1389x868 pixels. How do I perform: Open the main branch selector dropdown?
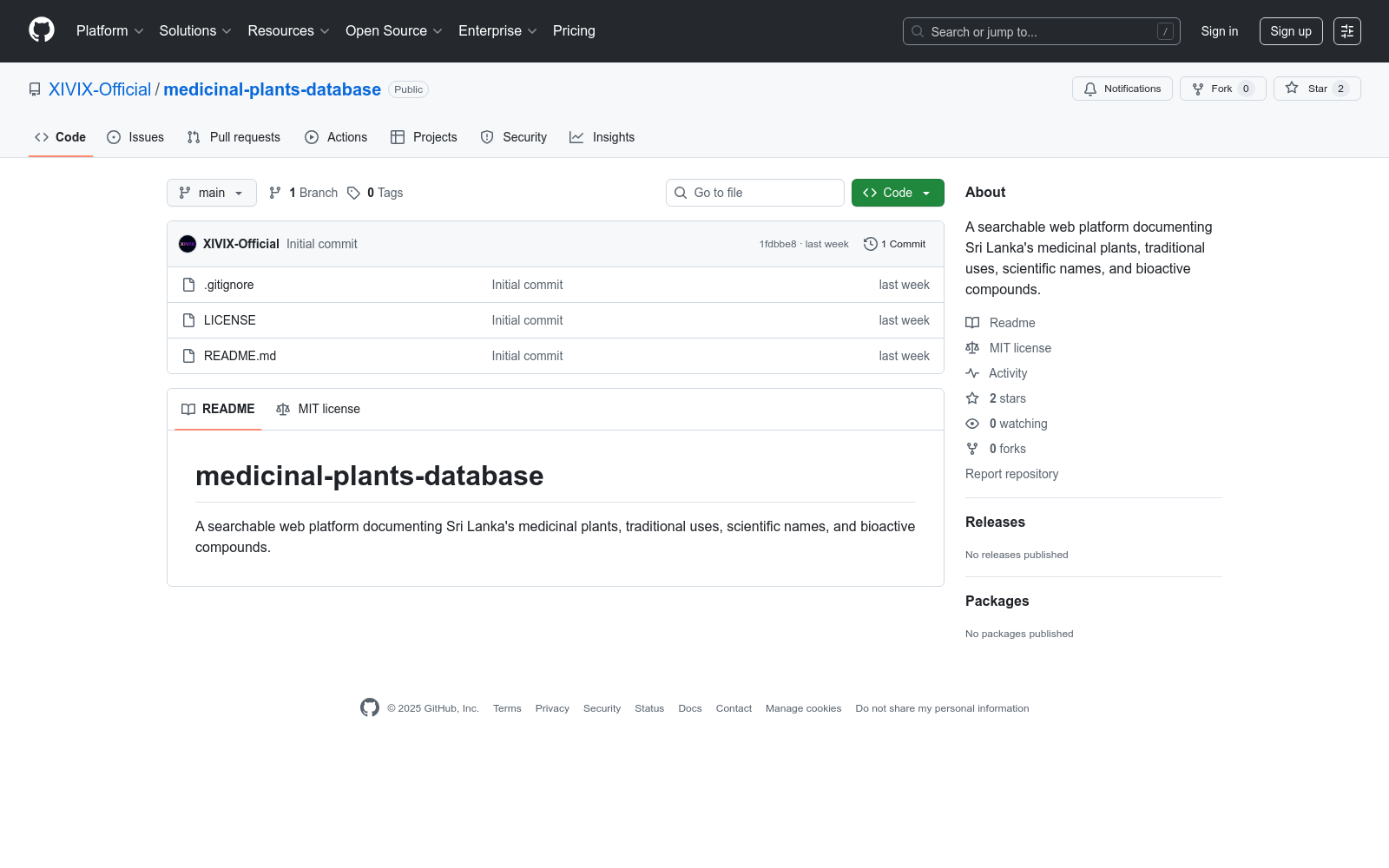tap(212, 193)
